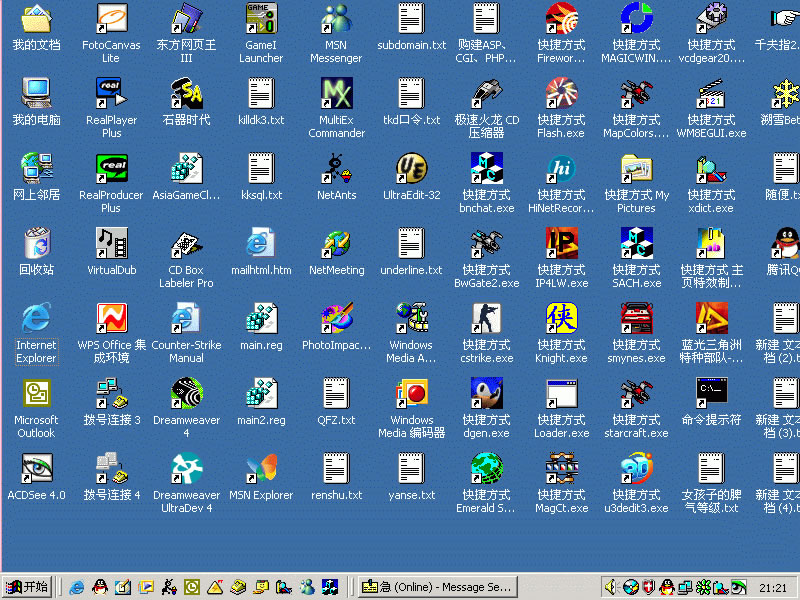This screenshot has height=600, width=800.
Task: Click the Dreamweaver 4 shortcut
Action: 186,393
